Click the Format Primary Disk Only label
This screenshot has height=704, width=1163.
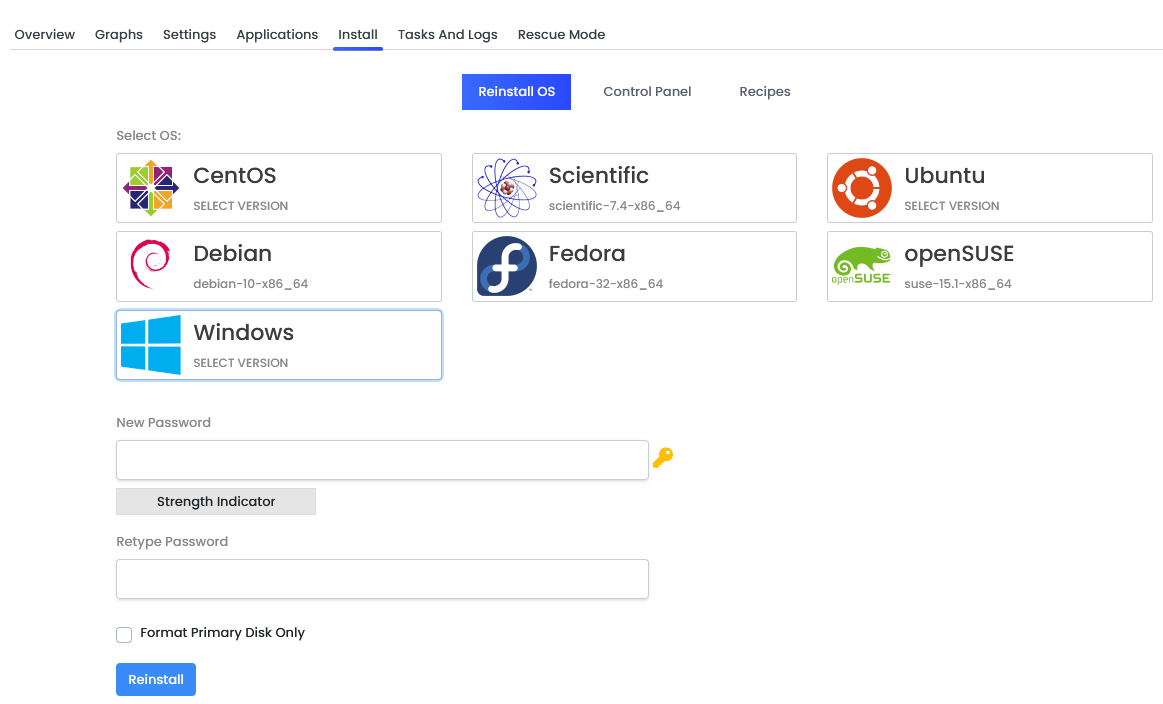223,633
